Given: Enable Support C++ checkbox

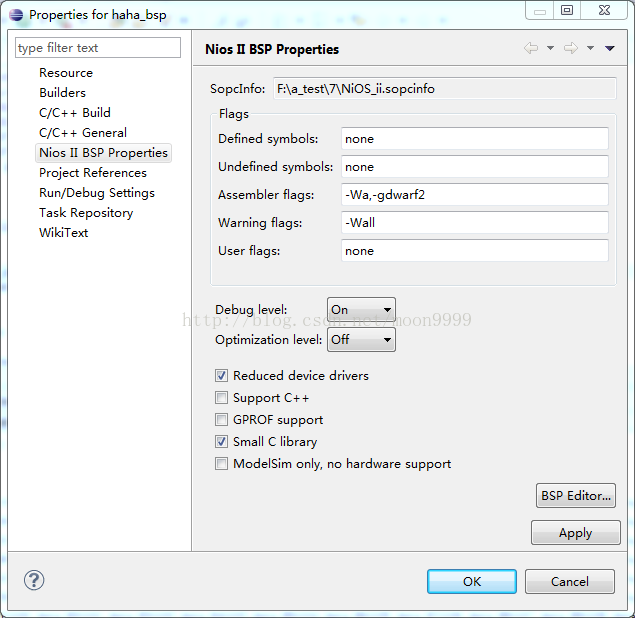Looking at the screenshot, I should pos(221,398).
